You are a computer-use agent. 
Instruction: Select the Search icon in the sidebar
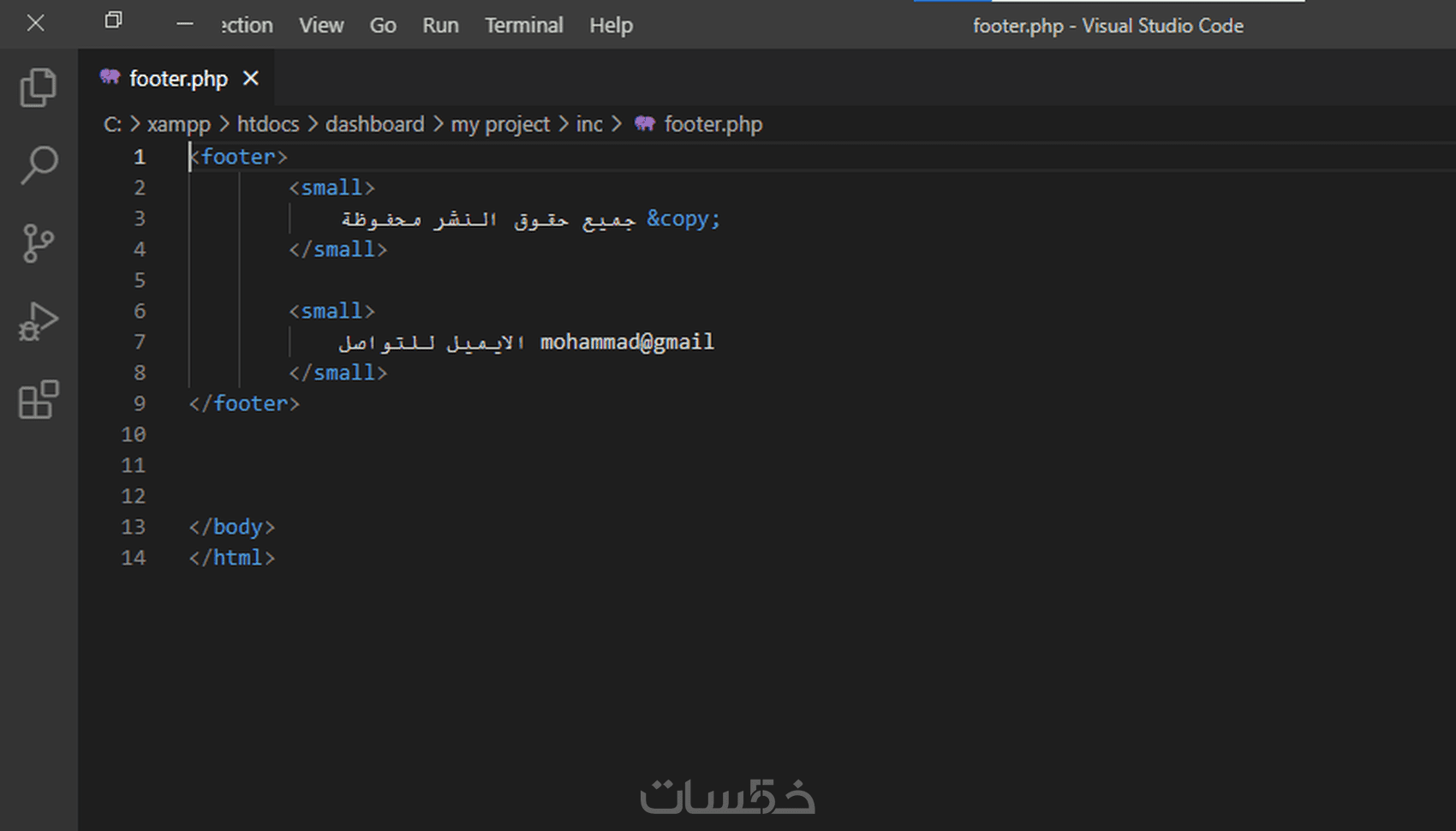38,163
